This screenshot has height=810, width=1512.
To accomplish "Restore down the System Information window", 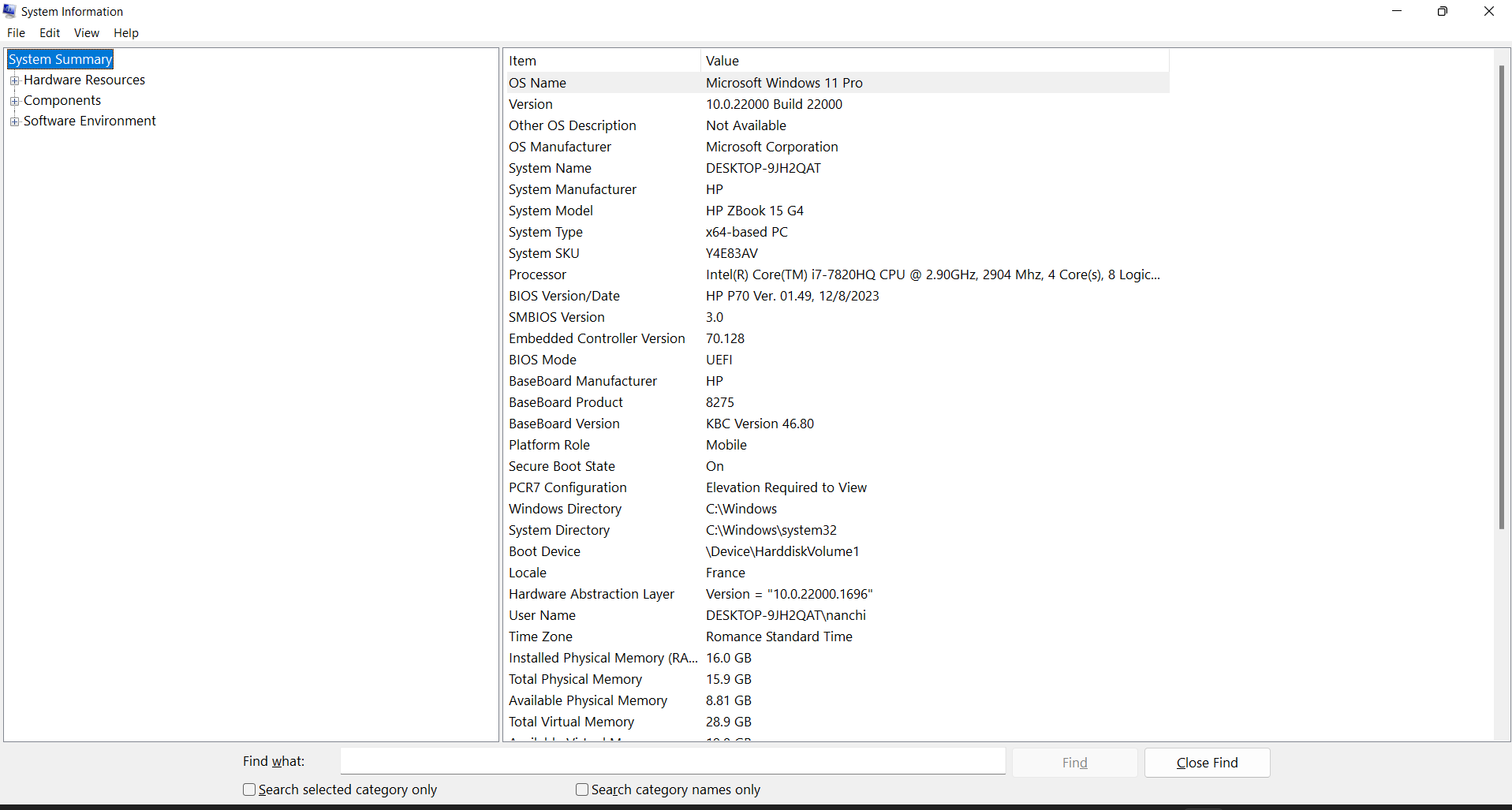I will [1443, 11].
